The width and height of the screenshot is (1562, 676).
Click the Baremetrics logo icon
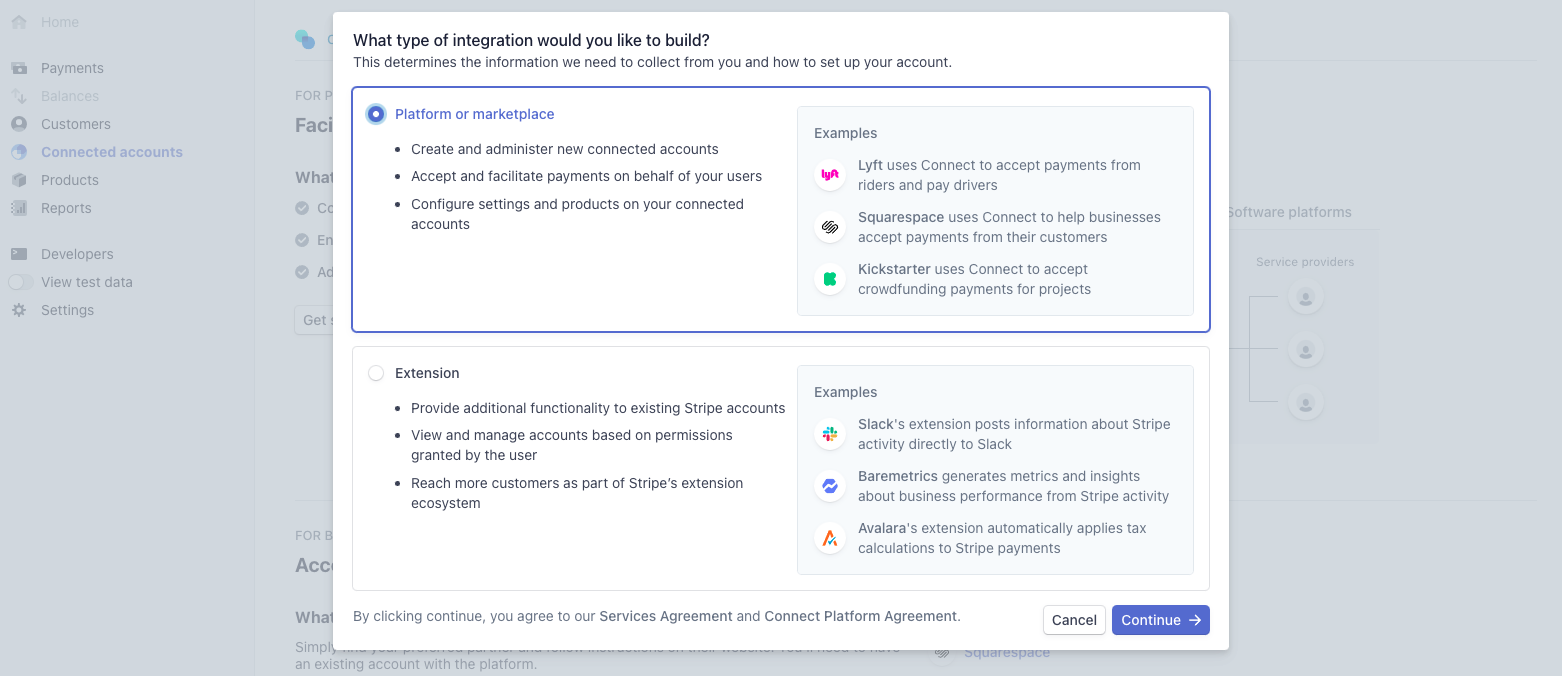pos(830,486)
